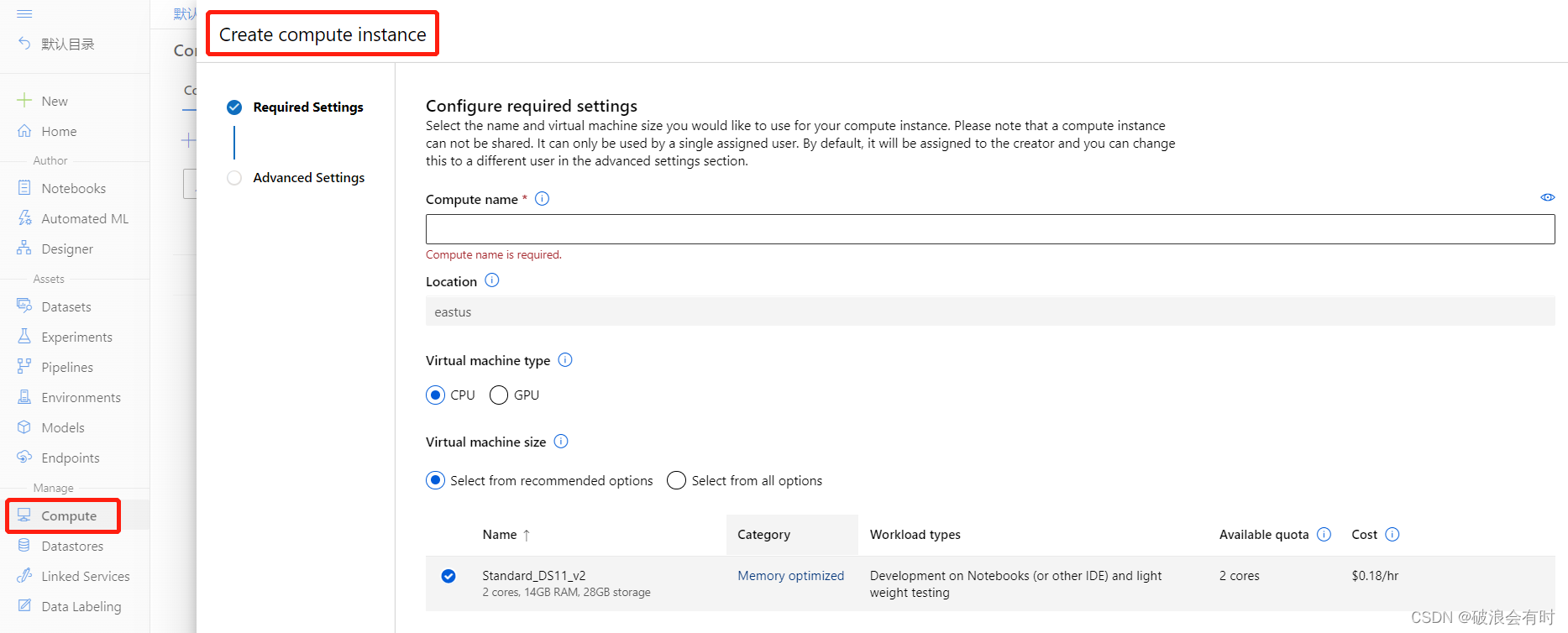Select the CPU virtual machine type
Screen dimensions: 1568x633
tap(435, 395)
